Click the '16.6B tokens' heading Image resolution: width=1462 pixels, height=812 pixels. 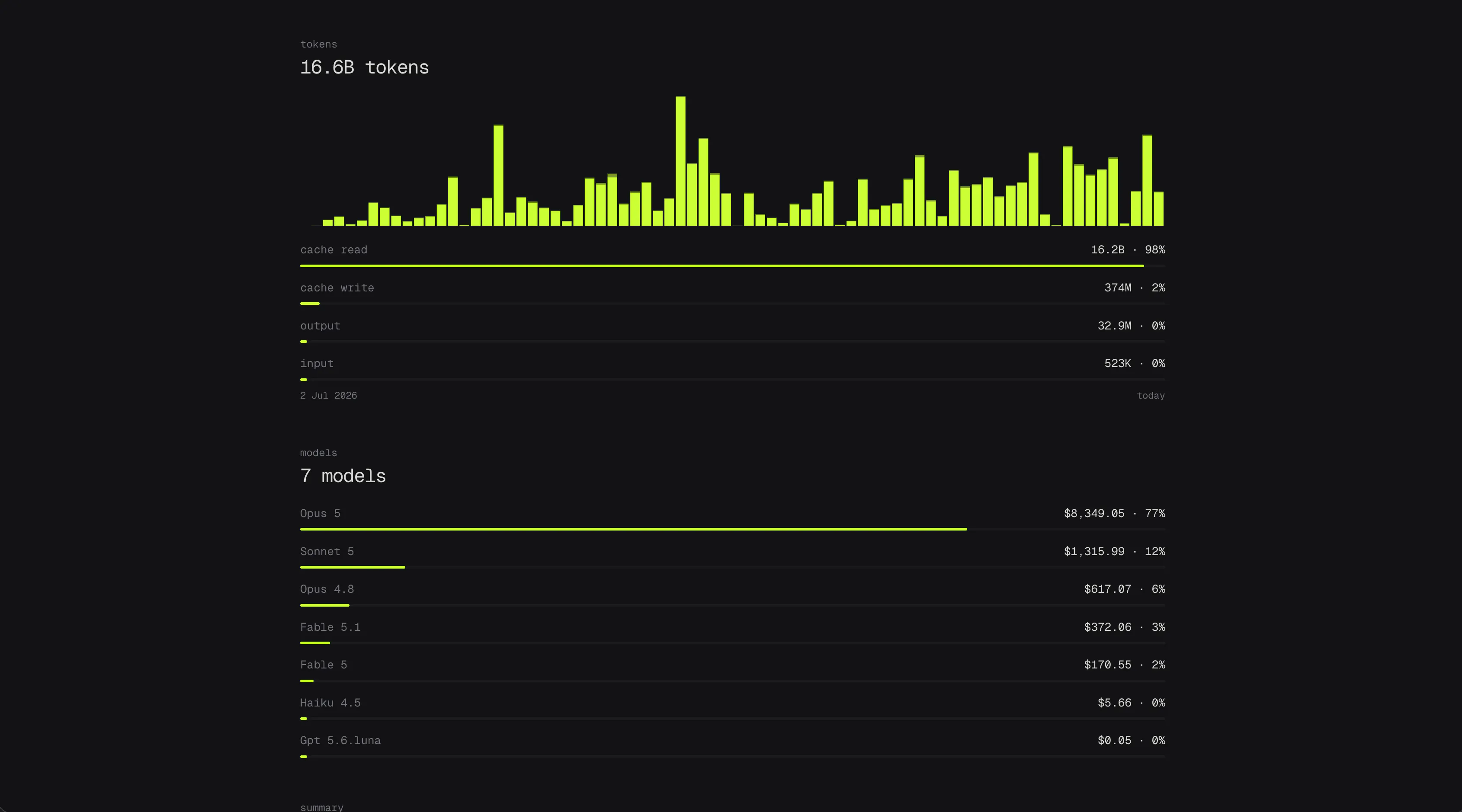(x=364, y=67)
